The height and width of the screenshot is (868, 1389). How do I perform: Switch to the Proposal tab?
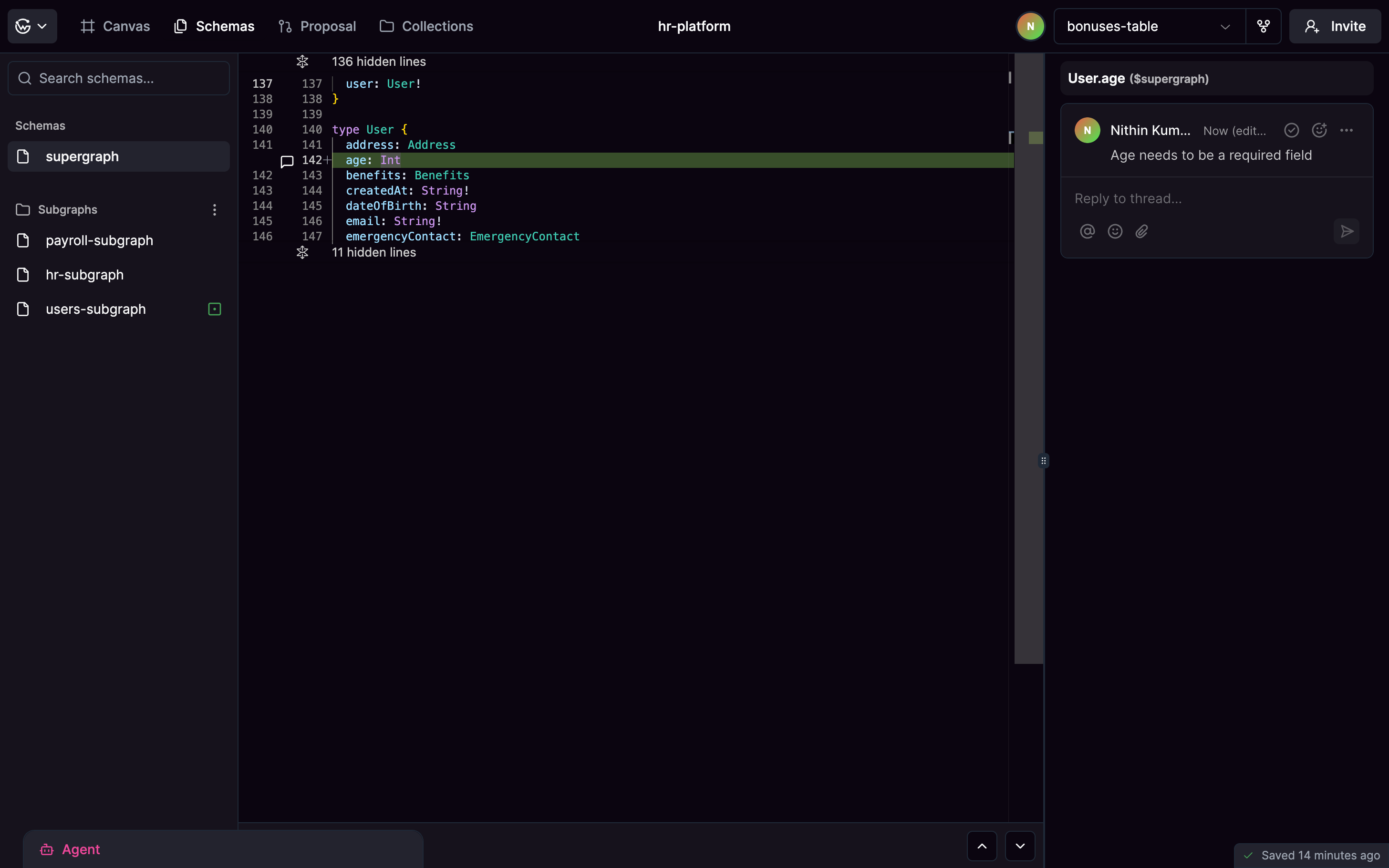click(317, 26)
